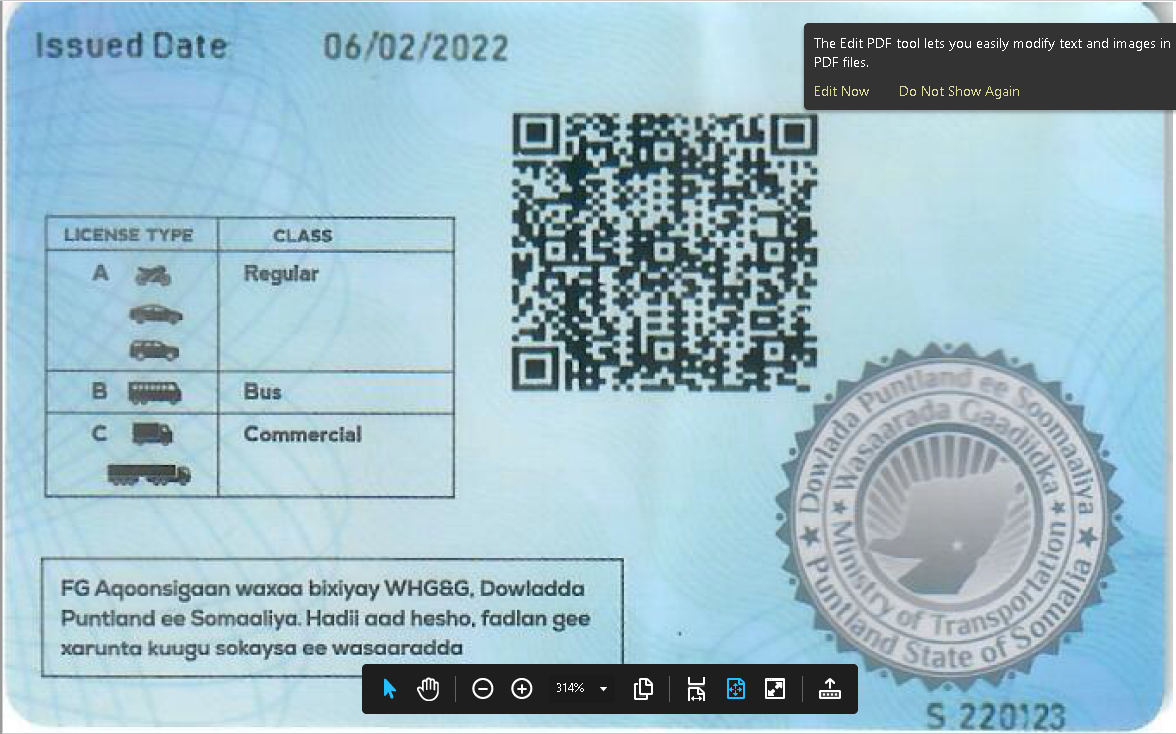Open the page display (pages) icon
1176x734 pixels.
(x=643, y=688)
